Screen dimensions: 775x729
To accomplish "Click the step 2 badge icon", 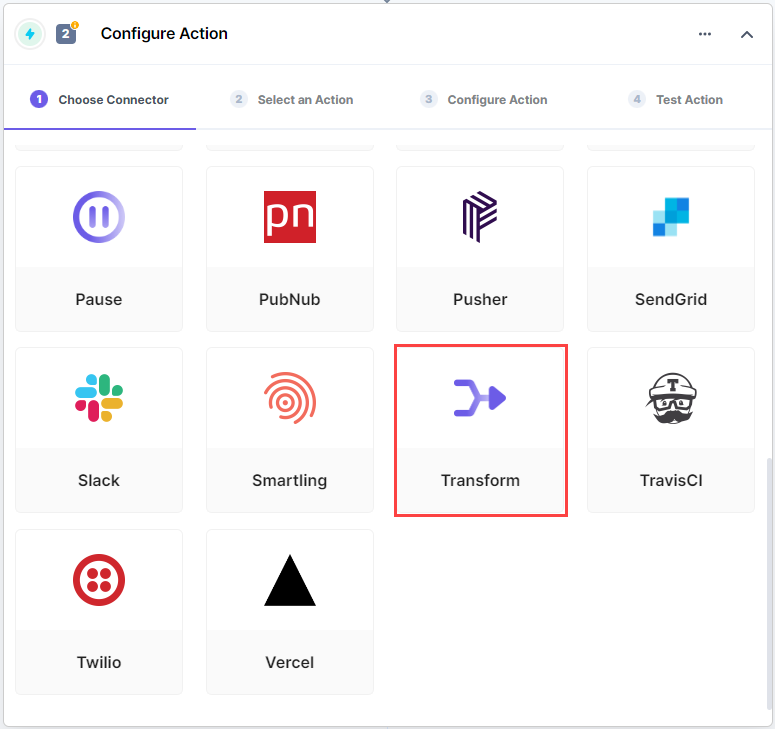I will coord(67,34).
